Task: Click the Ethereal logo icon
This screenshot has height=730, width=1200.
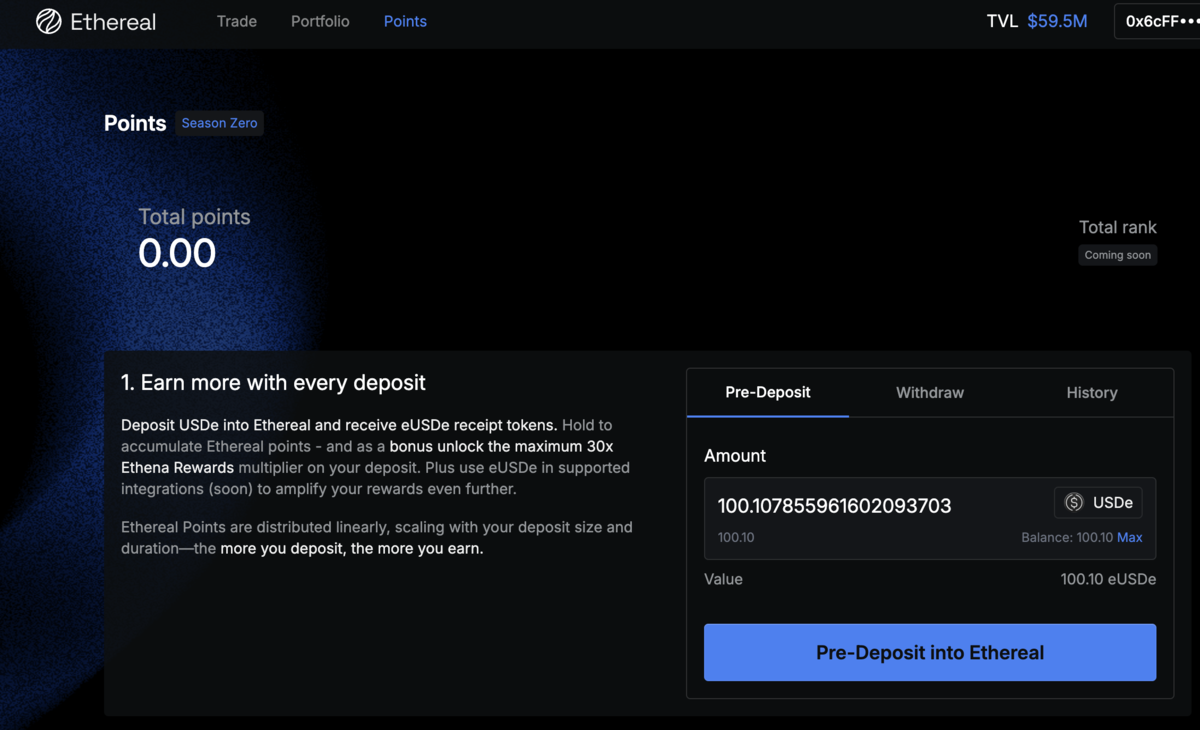Action: (x=49, y=21)
